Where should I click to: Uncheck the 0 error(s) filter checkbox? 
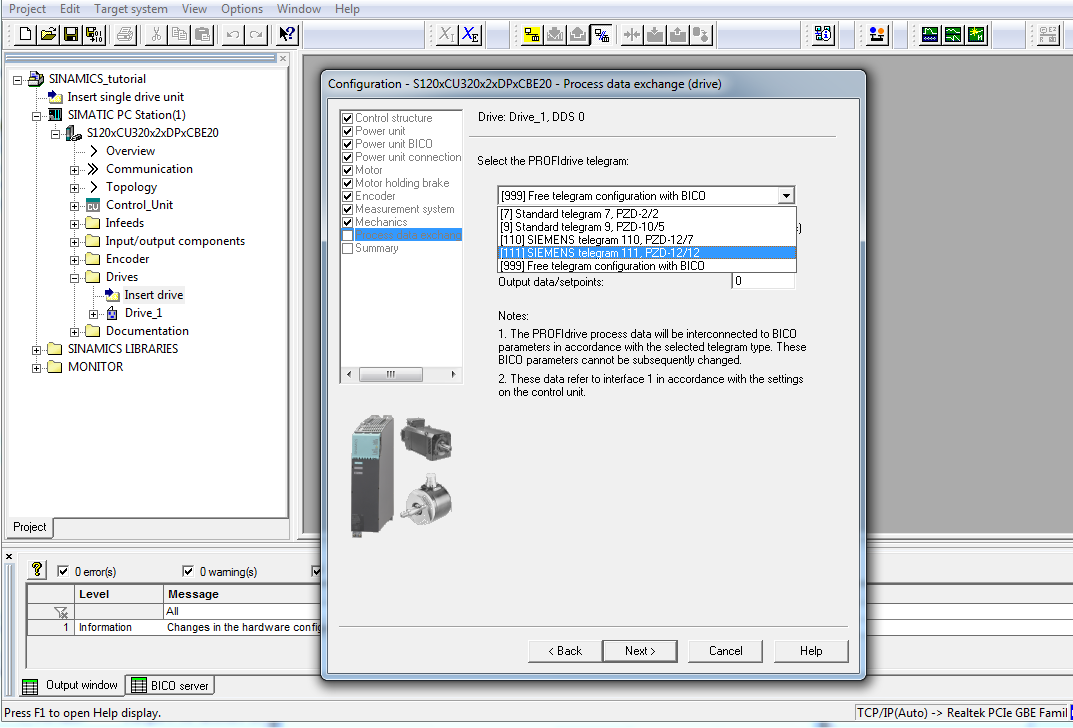tap(63, 571)
